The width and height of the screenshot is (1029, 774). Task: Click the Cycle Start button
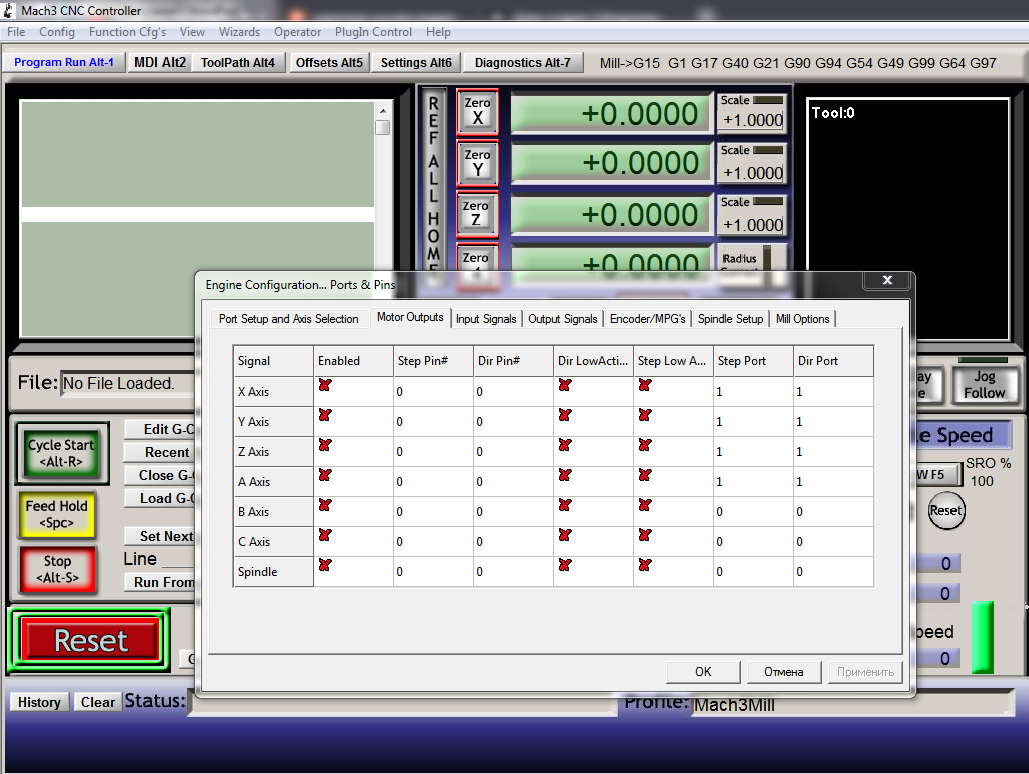(x=61, y=453)
